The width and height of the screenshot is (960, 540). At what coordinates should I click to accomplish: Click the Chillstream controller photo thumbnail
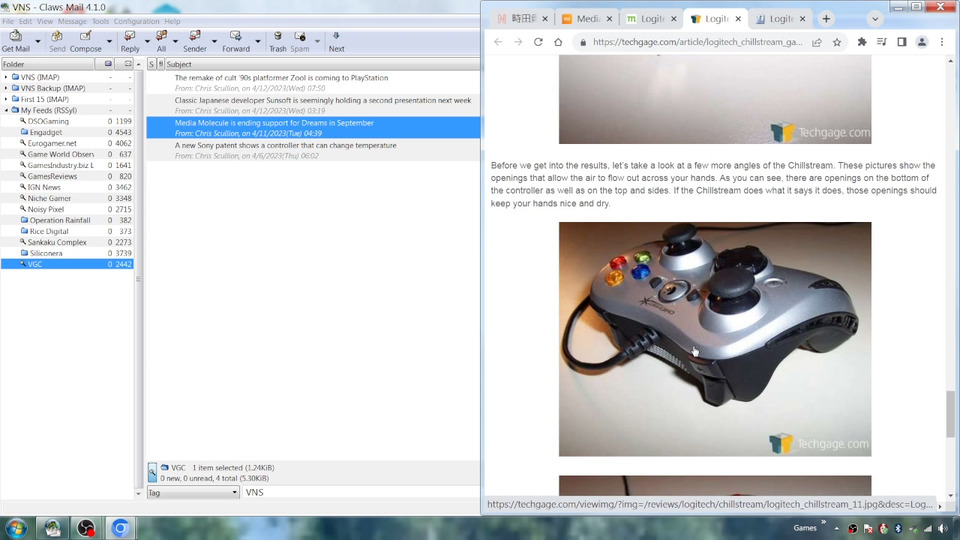coord(714,339)
